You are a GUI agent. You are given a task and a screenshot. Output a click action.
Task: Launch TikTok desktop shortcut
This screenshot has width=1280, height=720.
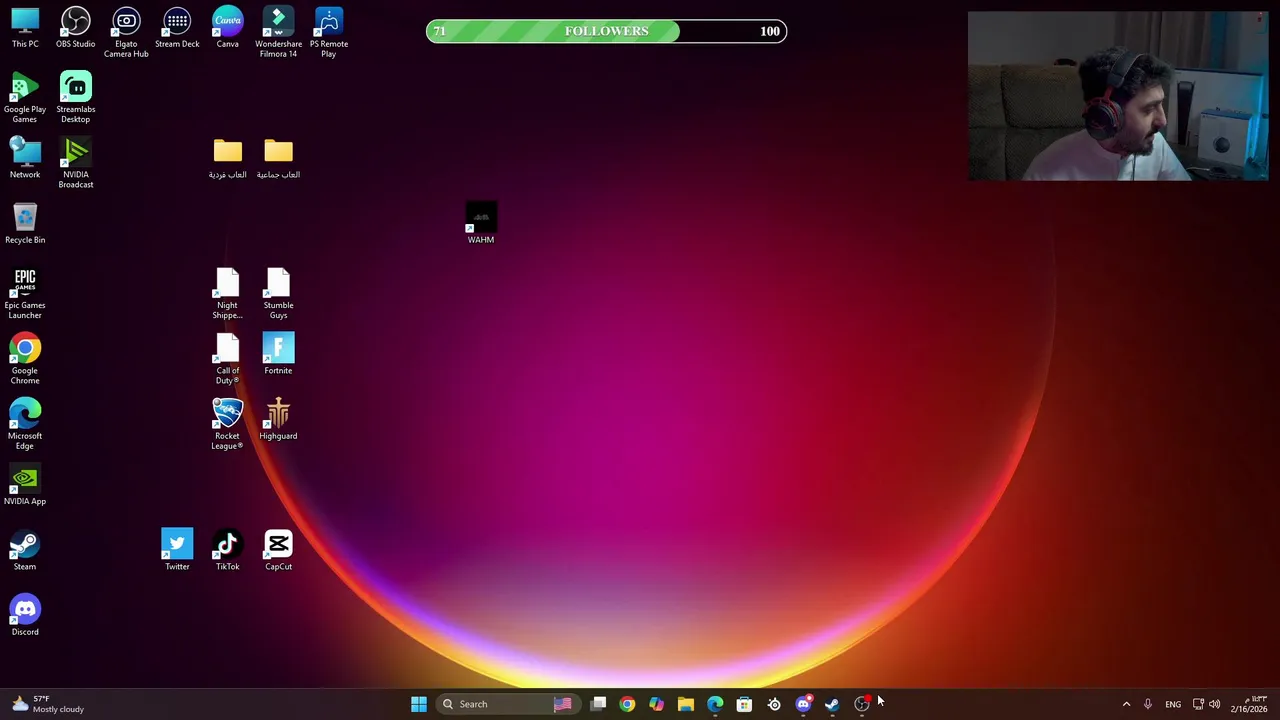click(x=227, y=550)
